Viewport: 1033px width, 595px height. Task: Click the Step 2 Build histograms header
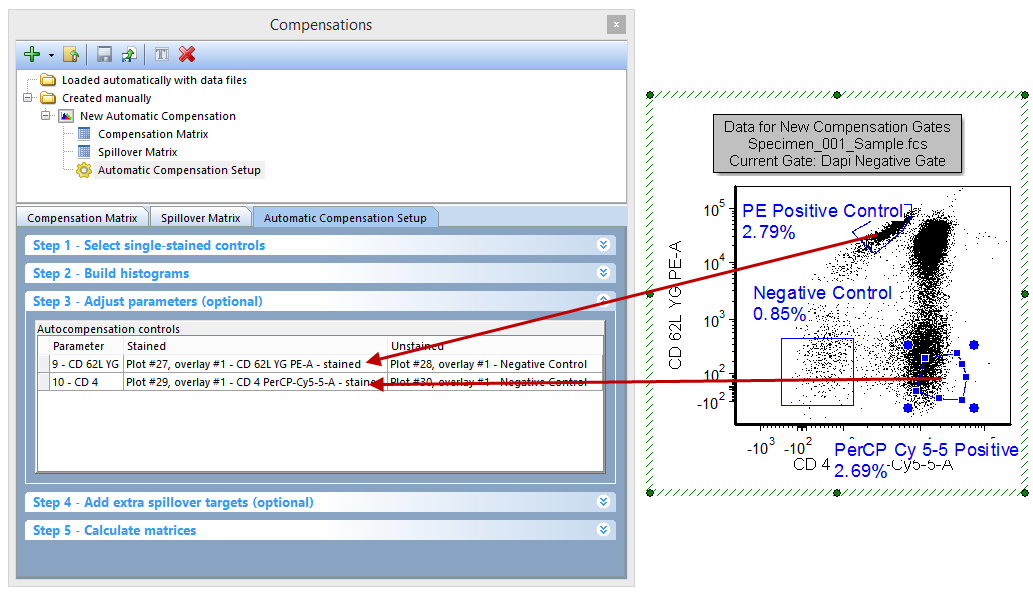point(110,273)
